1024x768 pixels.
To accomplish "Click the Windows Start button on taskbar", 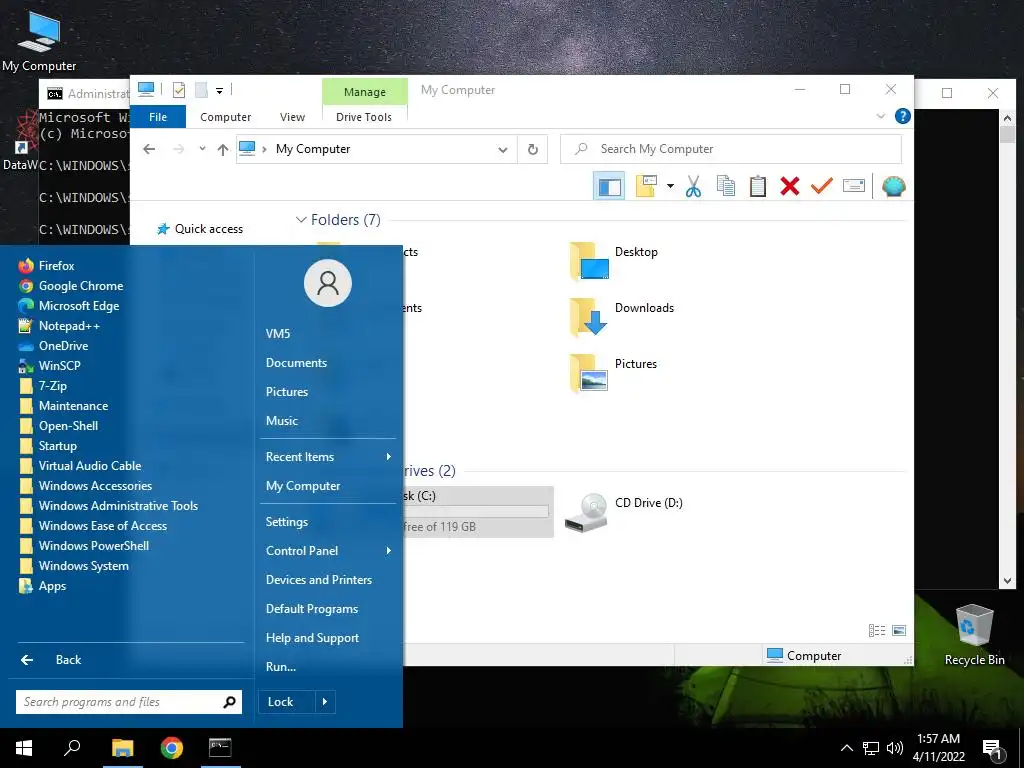I will [24, 748].
